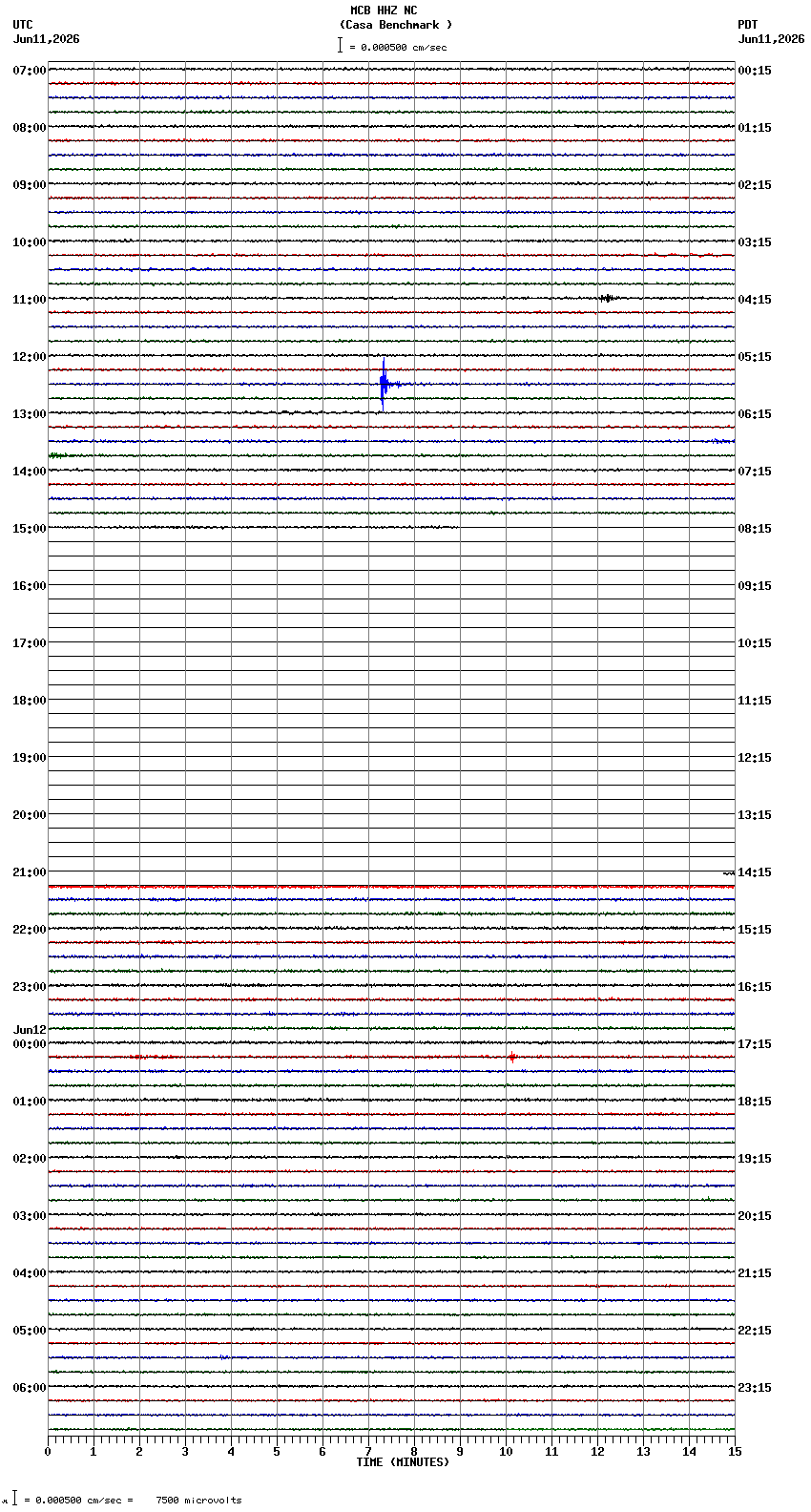This screenshot has width=811, height=1512.
Task: Click the 03:00 UTC time label
Action: pos(30,1216)
